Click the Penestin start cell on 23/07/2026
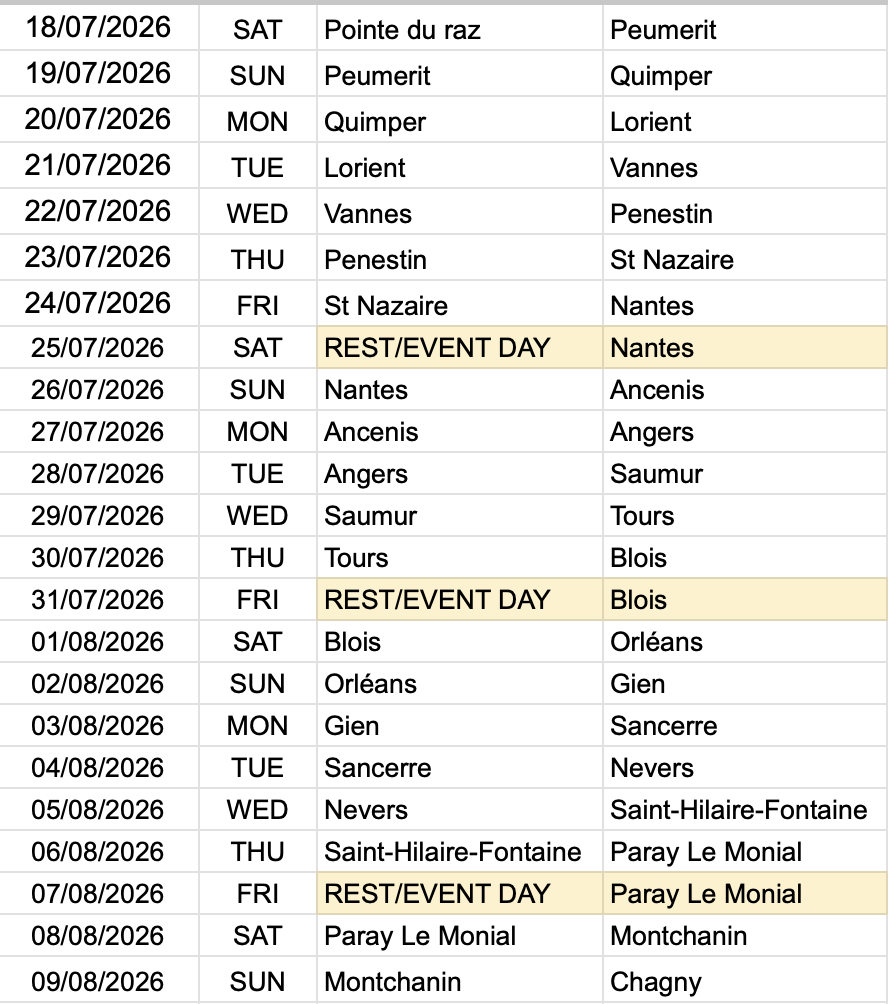 pos(460,259)
